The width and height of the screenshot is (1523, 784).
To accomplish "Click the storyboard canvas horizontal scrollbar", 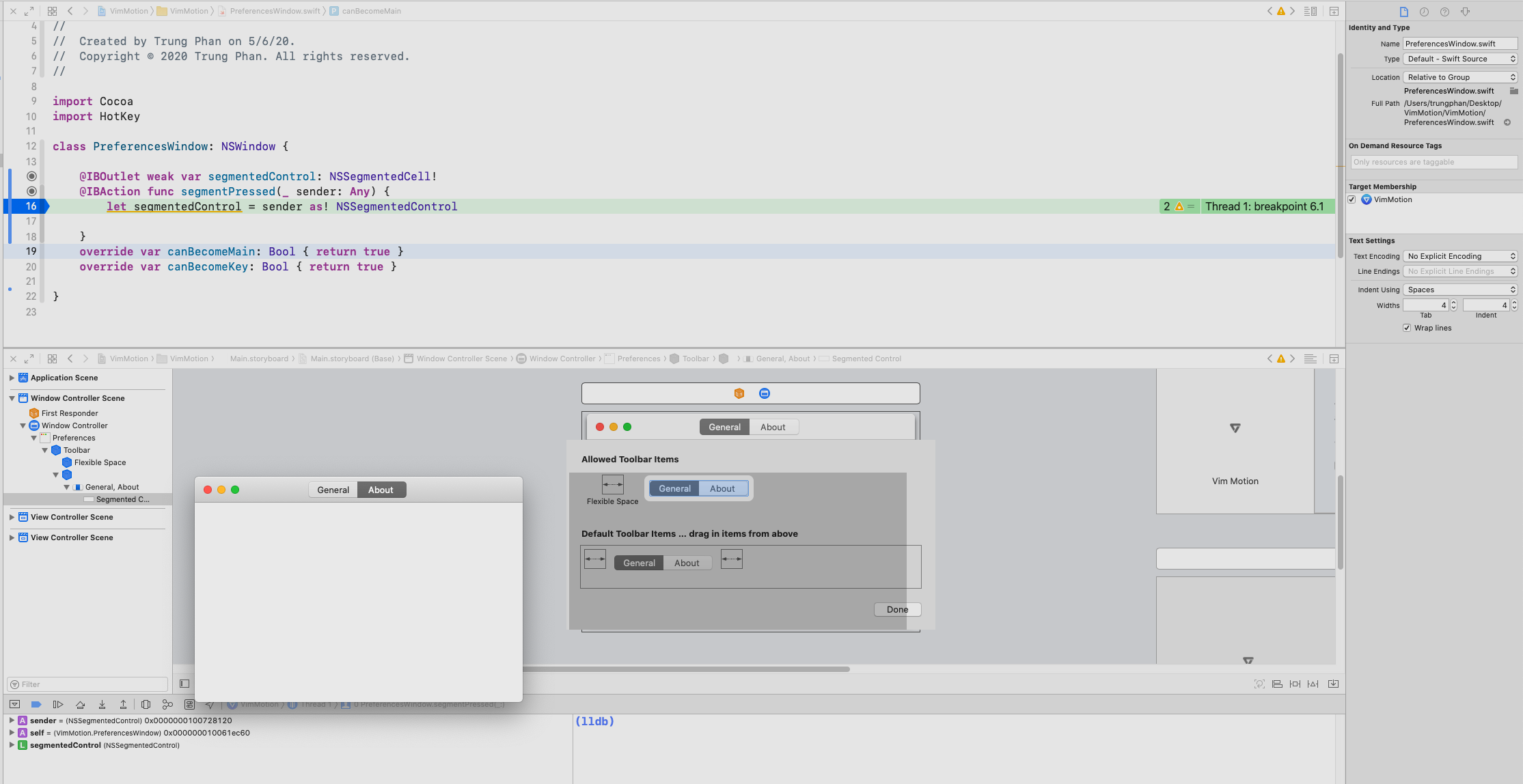I will (x=683, y=669).
